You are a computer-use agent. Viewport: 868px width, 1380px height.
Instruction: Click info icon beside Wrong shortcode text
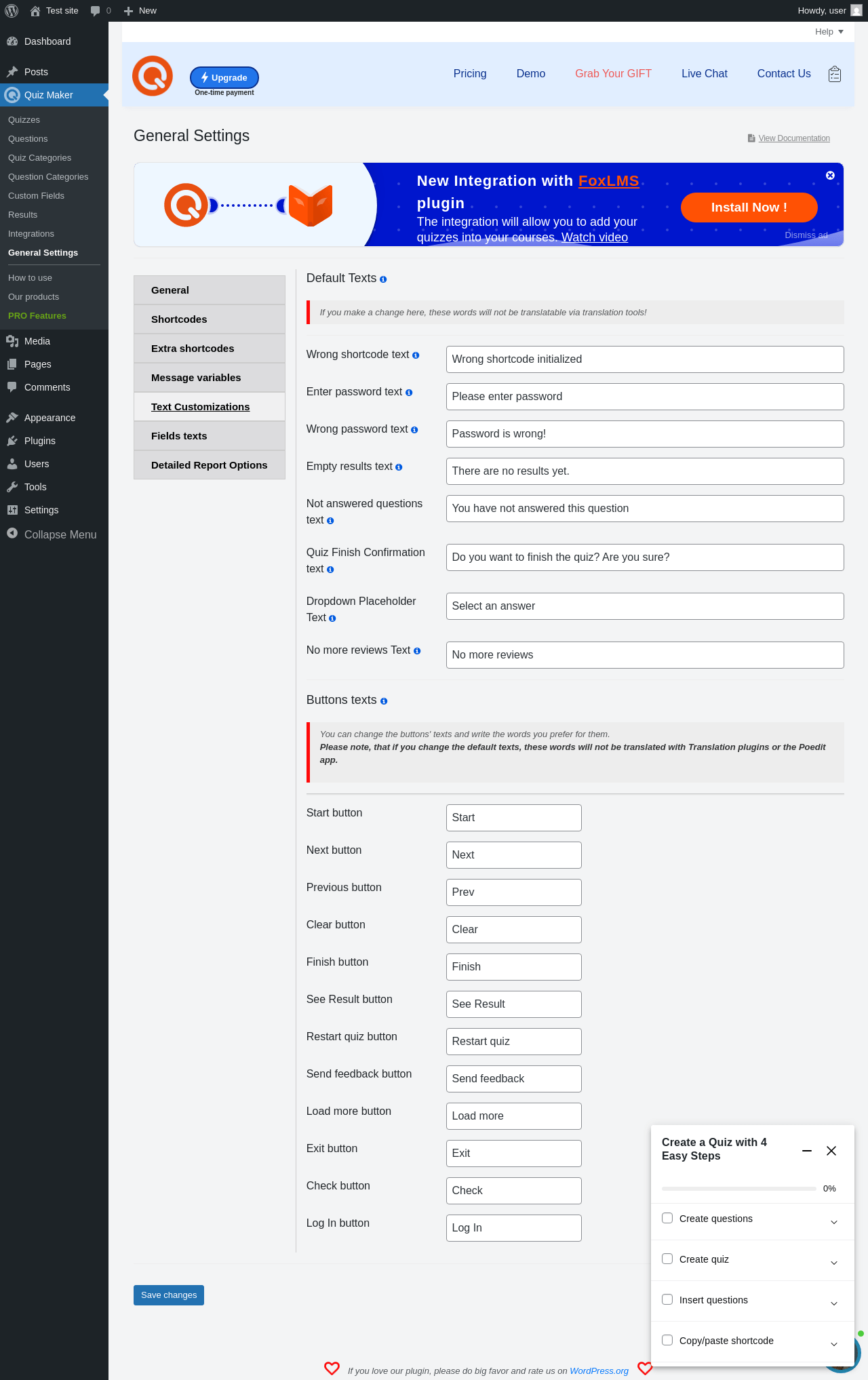click(416, 355)
